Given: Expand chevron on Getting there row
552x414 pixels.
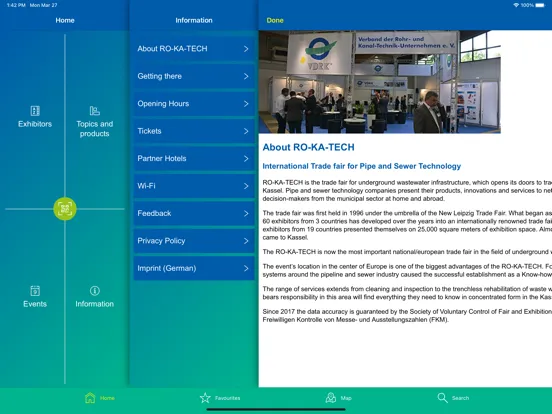Looking at the screenshot, I should click(x=246, y=76).
